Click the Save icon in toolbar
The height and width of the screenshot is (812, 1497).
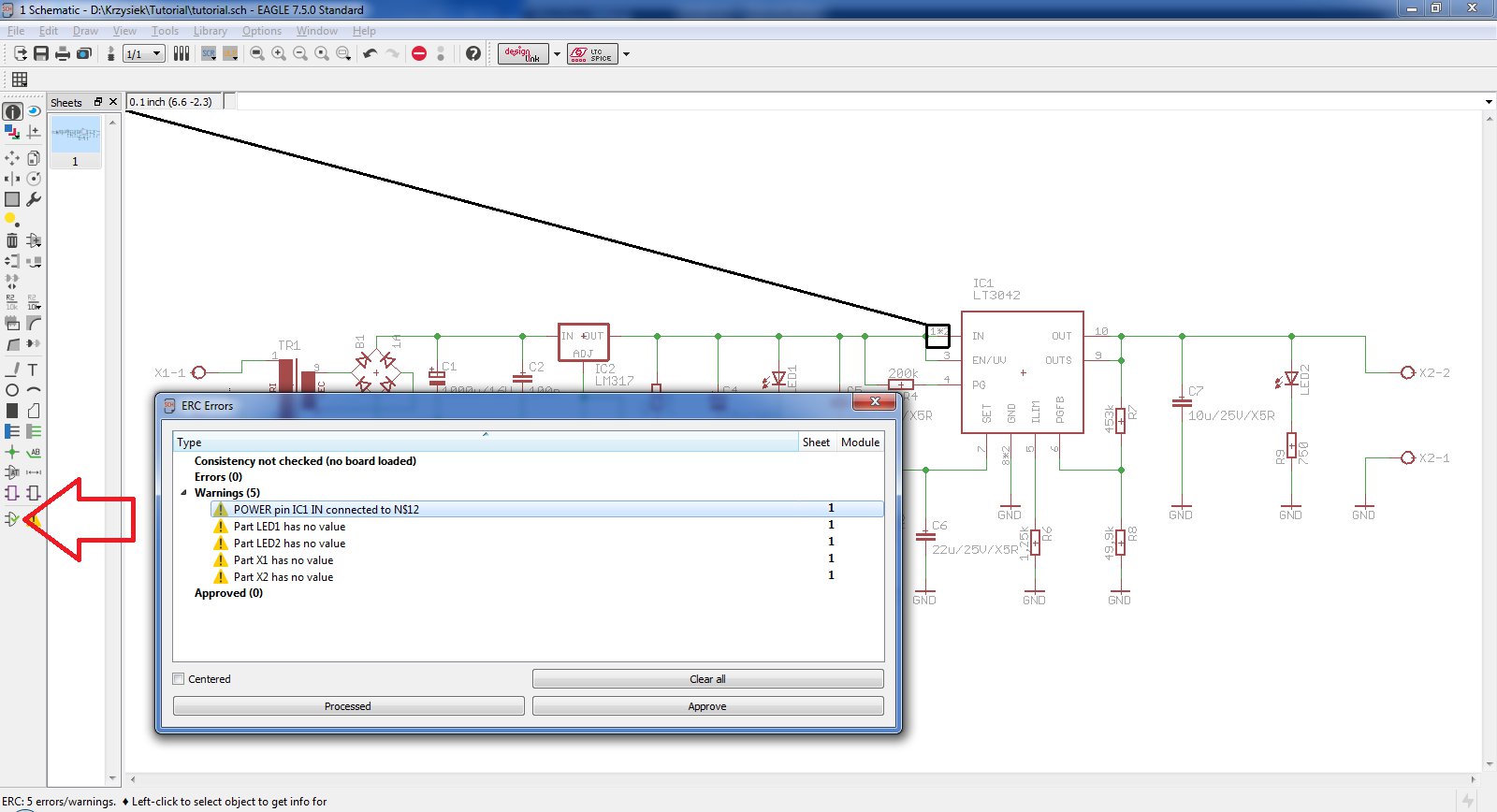coord(41,54)
